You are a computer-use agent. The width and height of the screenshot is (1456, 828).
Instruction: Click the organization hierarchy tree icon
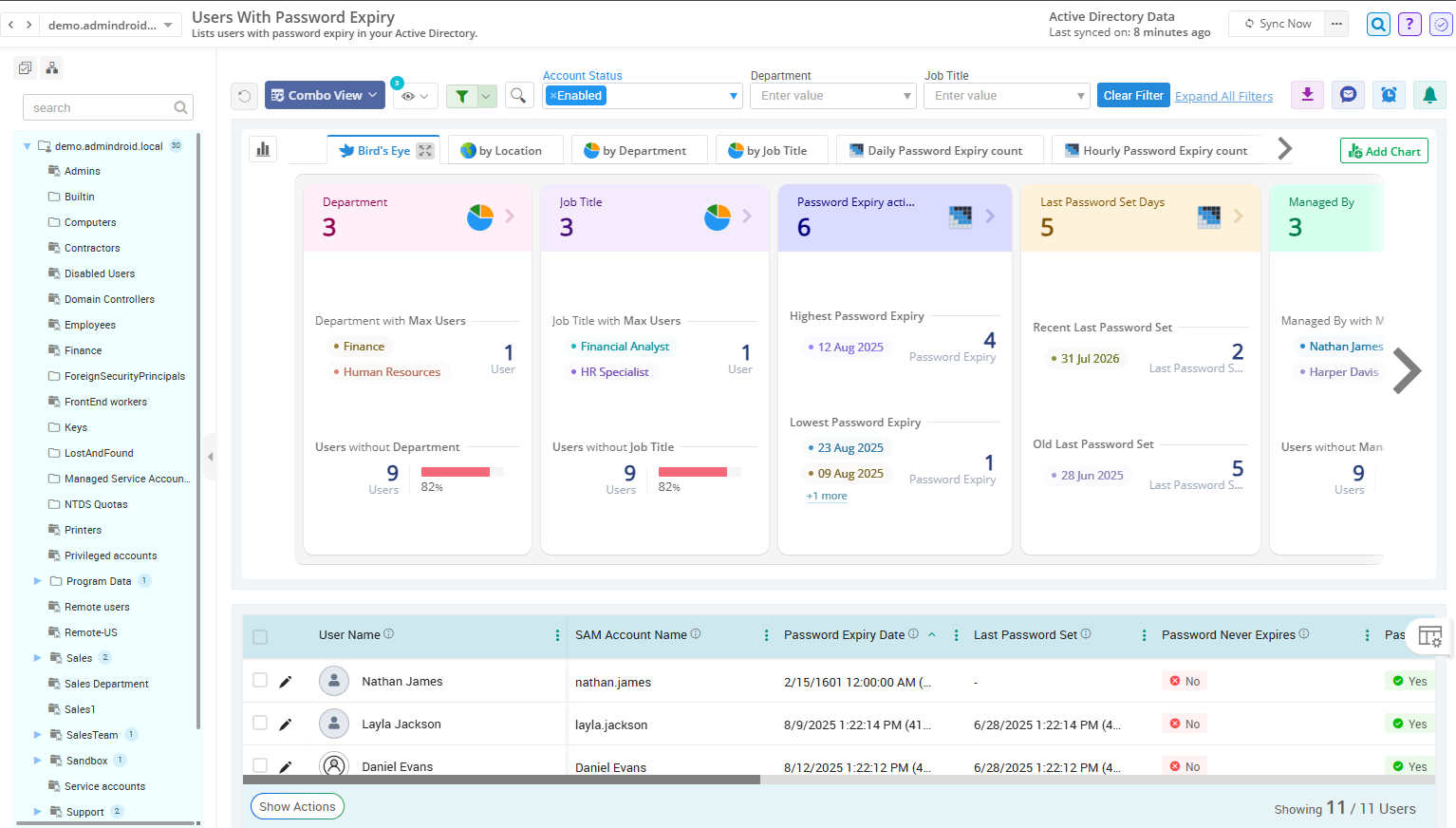[x=52, y=67]
